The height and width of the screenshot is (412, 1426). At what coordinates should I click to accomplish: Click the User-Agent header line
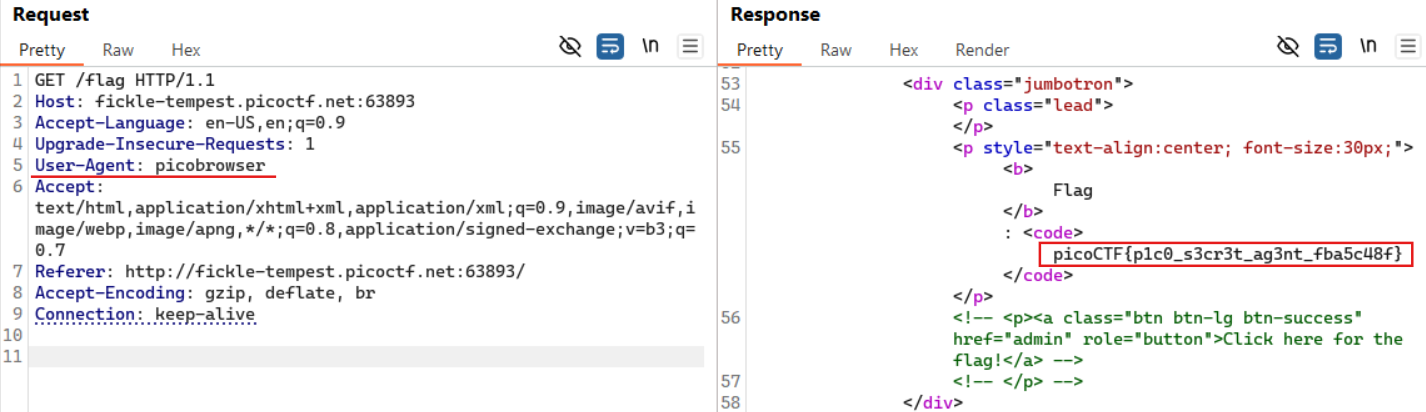point(150,165)
